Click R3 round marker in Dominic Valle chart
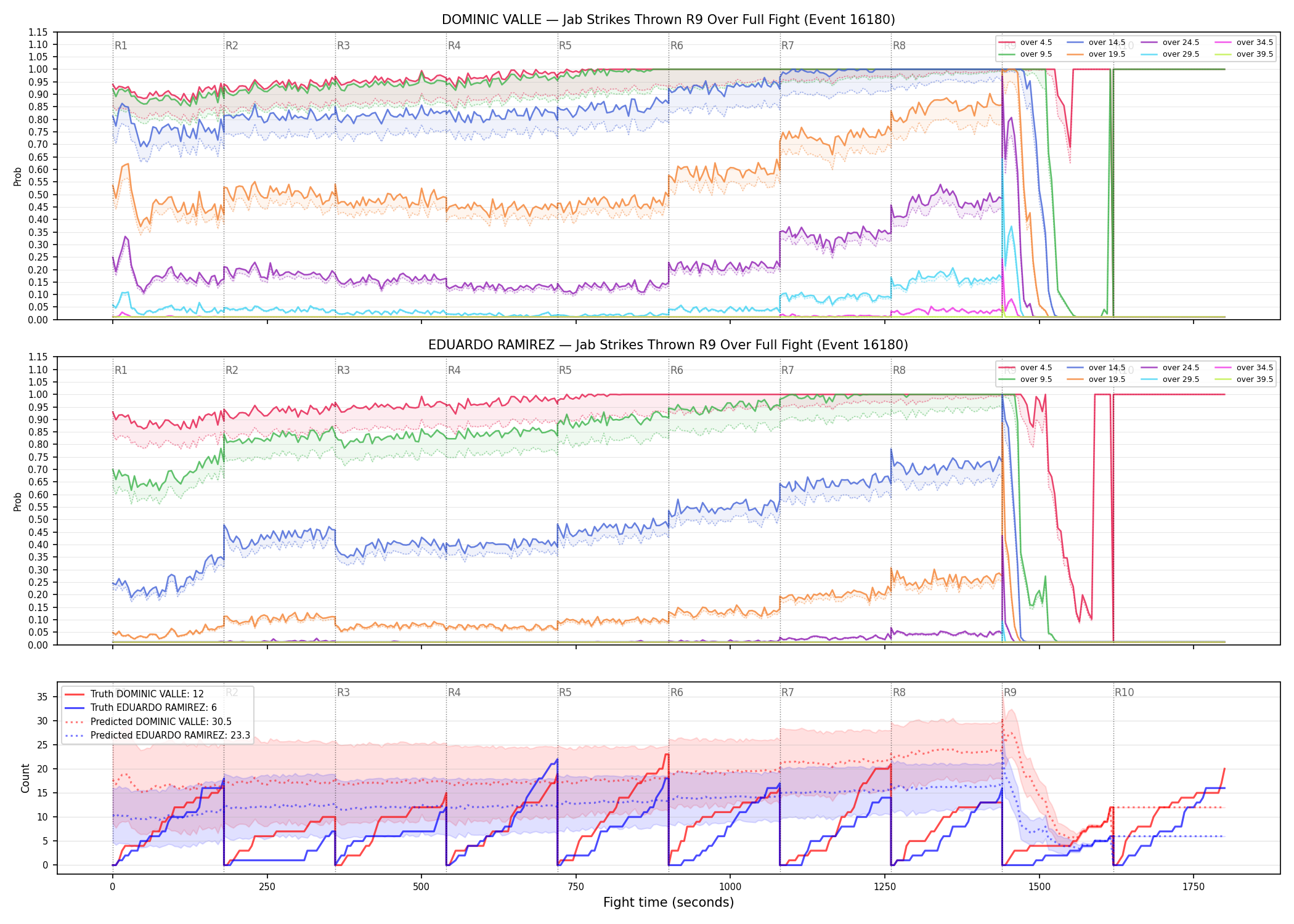 click(343, 46)
